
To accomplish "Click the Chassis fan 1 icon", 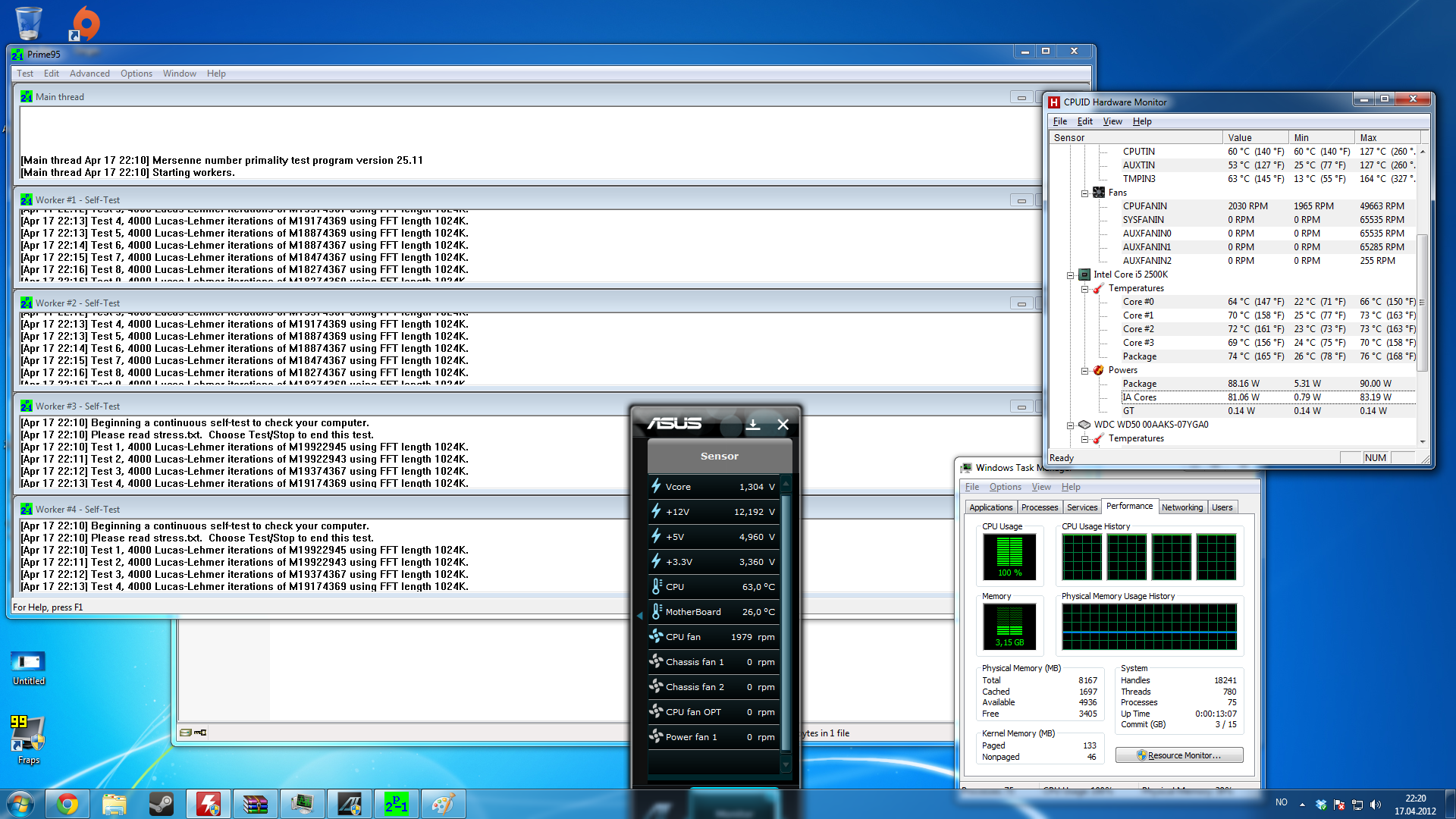I will 657,661.
